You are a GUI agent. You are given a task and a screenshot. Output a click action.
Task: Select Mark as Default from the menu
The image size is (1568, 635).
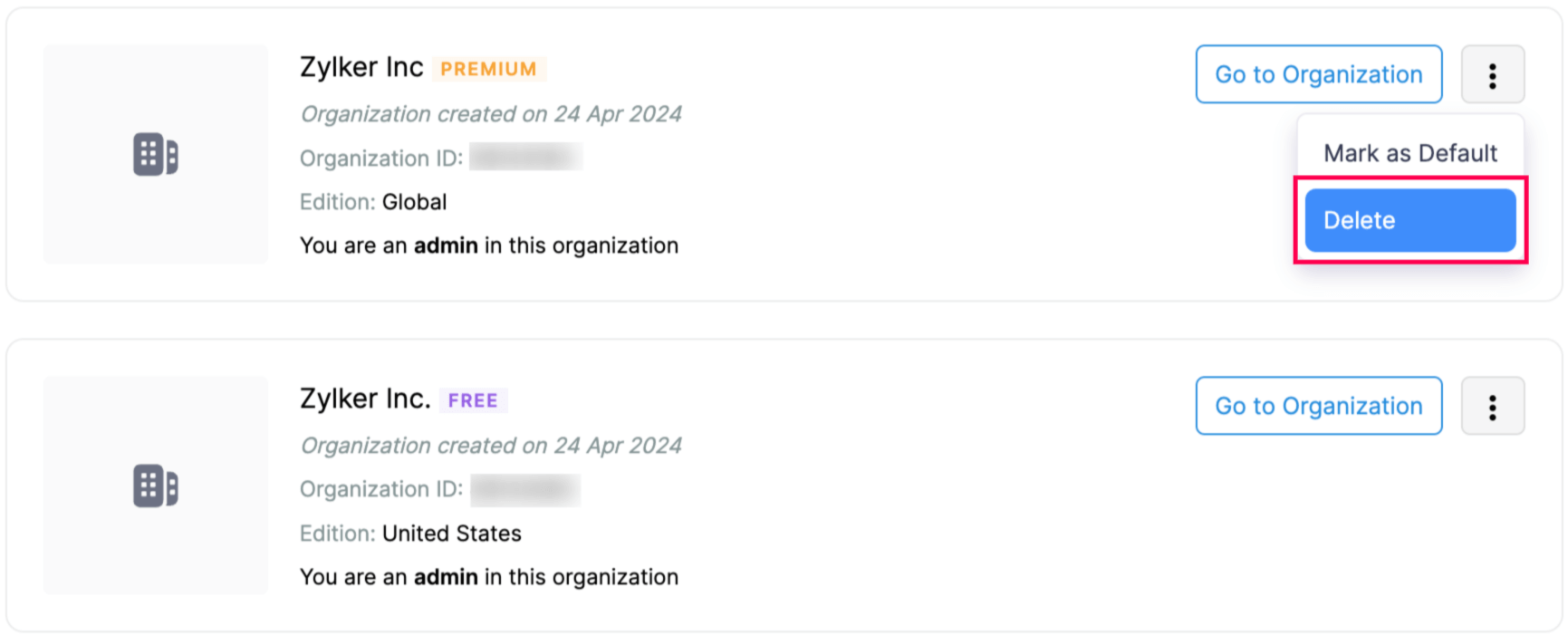(1409, 153)
